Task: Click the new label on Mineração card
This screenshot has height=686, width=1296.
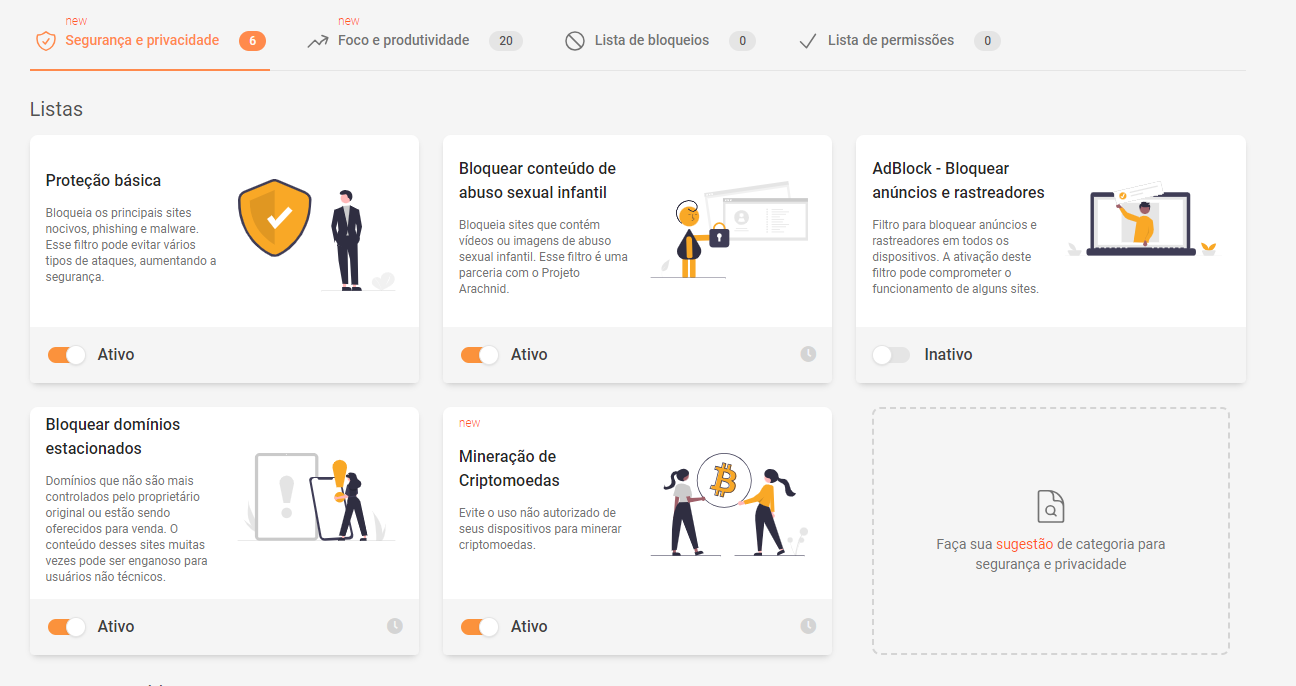Action: coord(470,423)
